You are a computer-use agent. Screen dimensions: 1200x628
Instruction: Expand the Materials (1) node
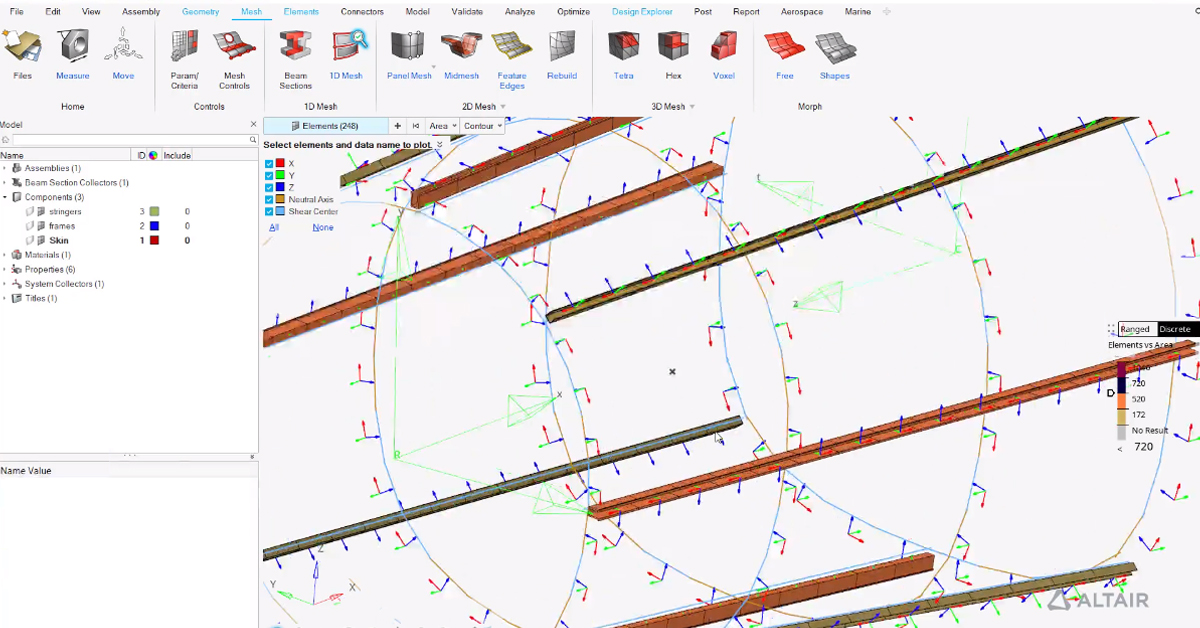pos(5,255)
